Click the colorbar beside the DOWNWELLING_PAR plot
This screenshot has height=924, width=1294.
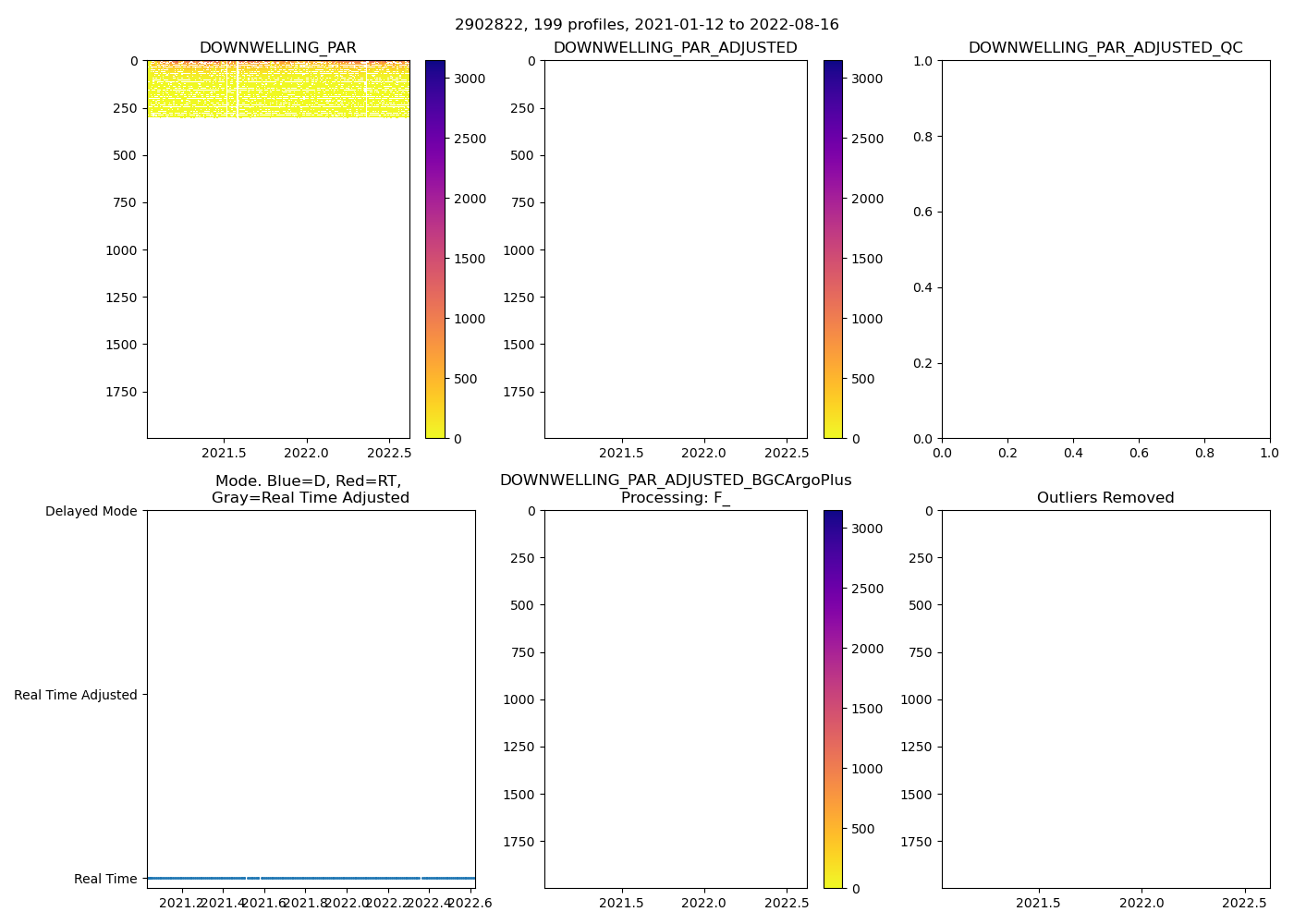click(x=435, y=249)
